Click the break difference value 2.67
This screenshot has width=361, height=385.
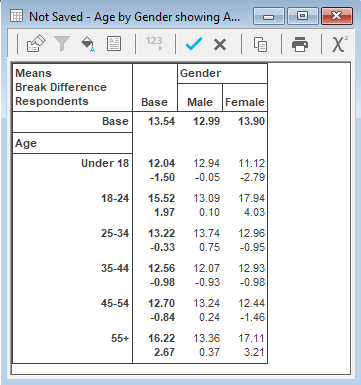(x=164, y=352)
